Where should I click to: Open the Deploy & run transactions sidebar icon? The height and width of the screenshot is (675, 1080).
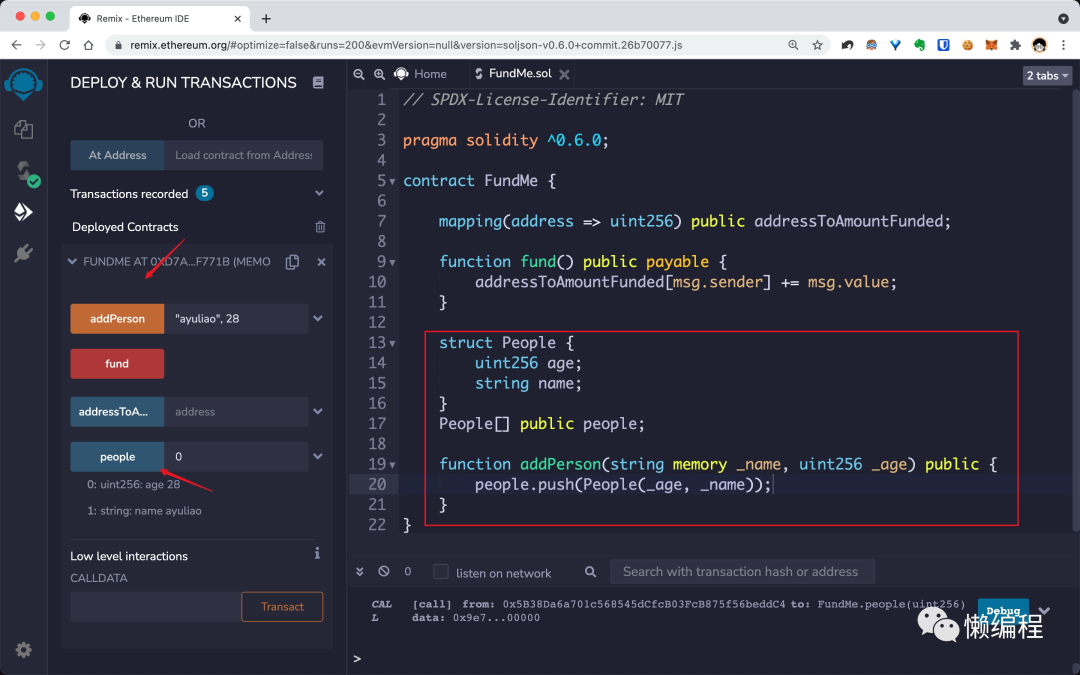(23, 211)
